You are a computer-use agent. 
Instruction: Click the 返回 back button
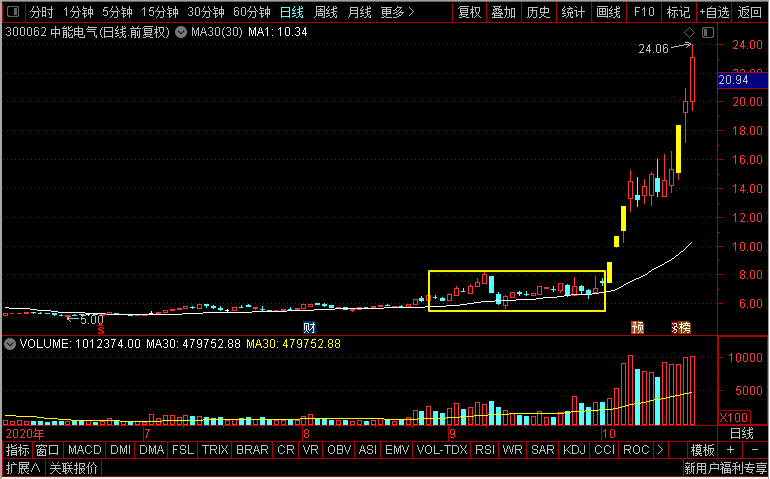pyautogui.click(x=749, y=12)
